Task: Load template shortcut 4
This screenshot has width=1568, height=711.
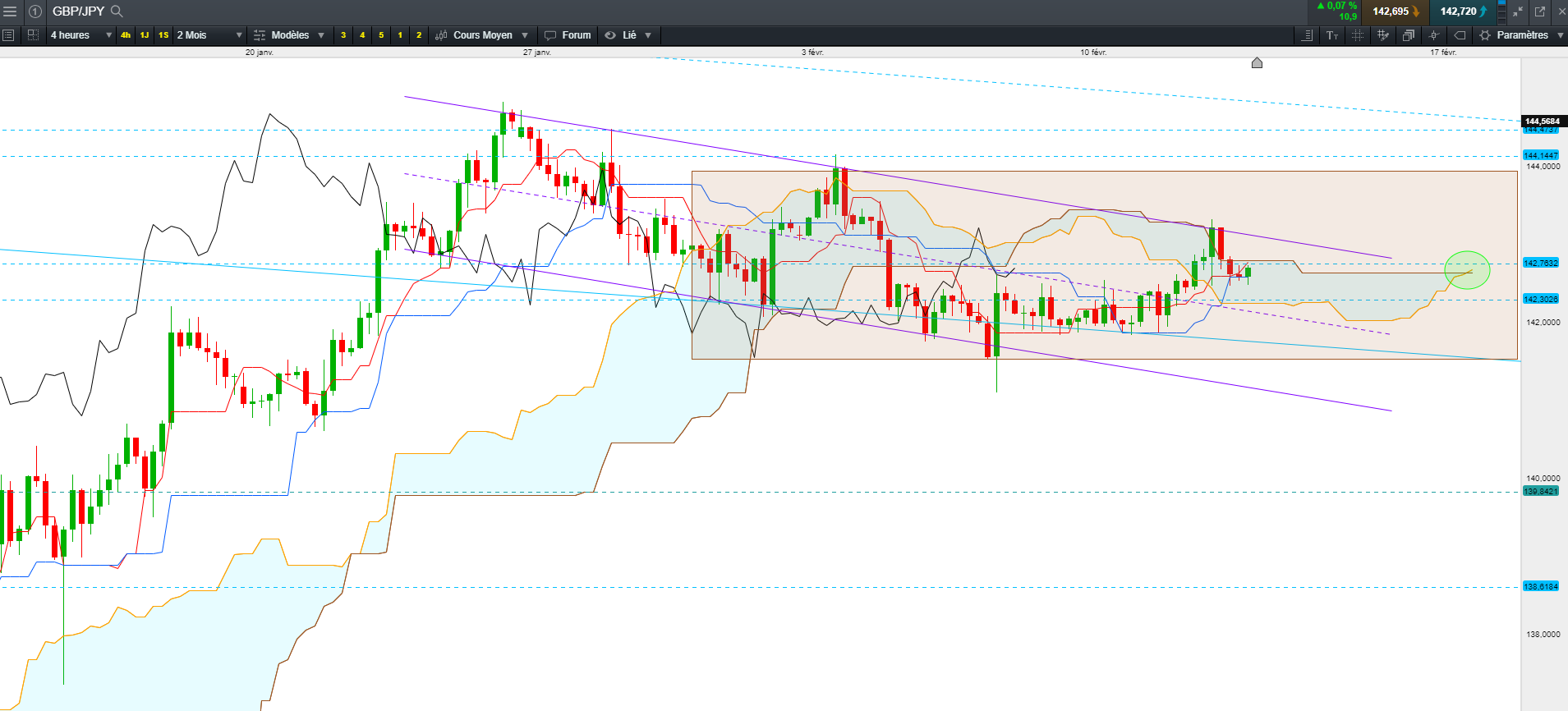Action: click(x=362, y=35)
